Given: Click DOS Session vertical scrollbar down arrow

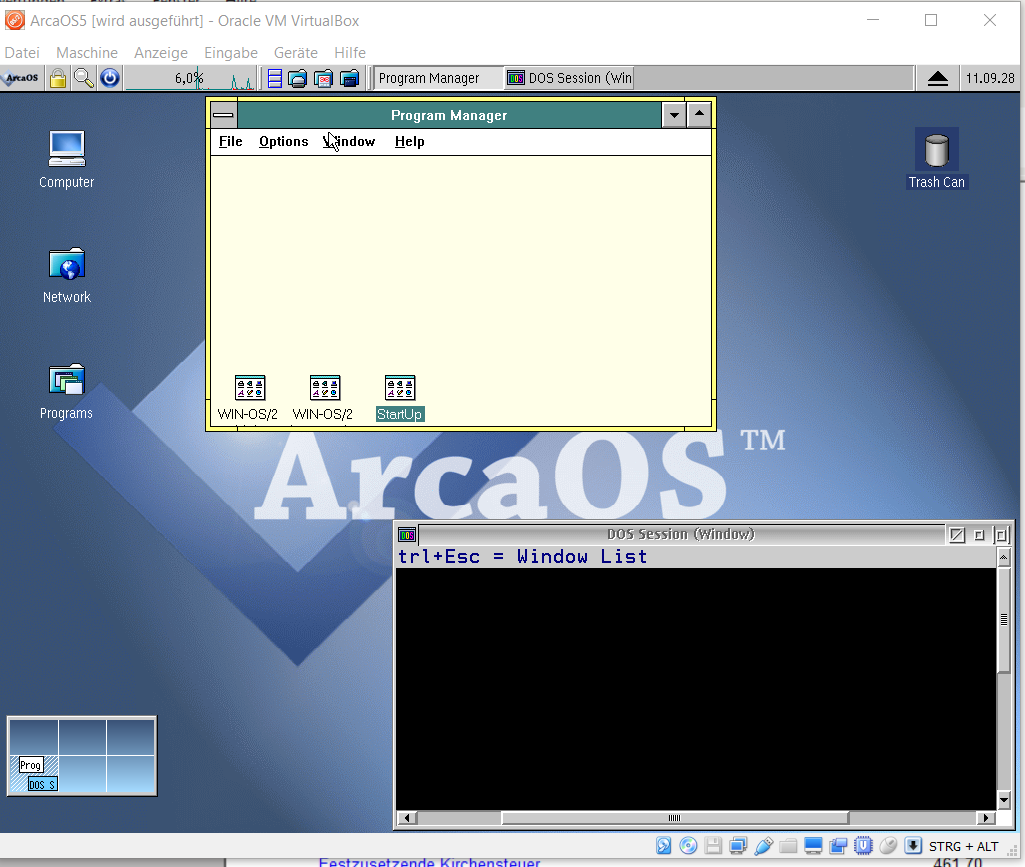Looking at the screenshot, I should click(1003, 799).
